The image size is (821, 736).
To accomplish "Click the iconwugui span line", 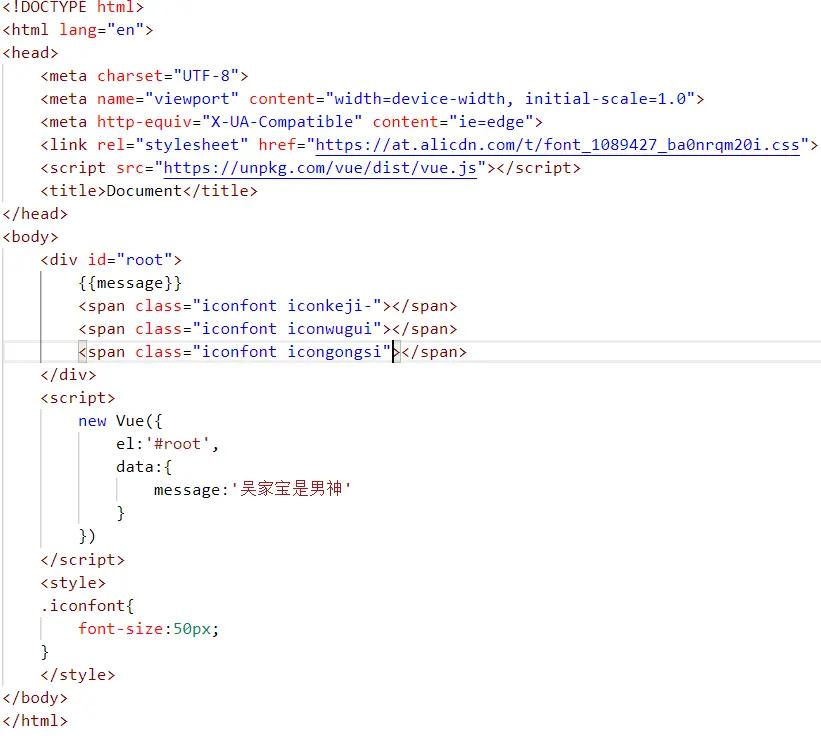I will point(268,329).
